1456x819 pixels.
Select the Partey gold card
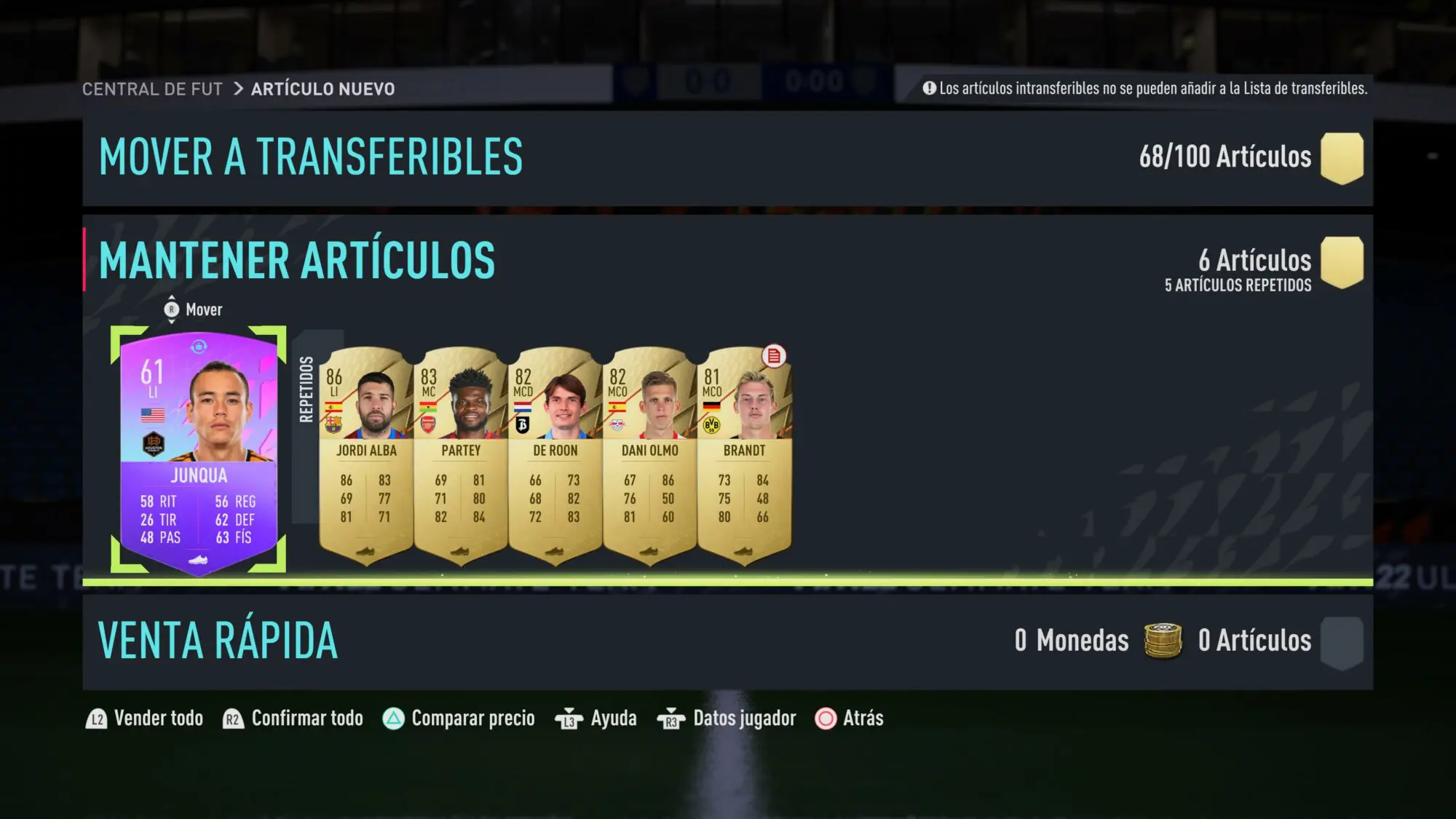pos(461,456)
